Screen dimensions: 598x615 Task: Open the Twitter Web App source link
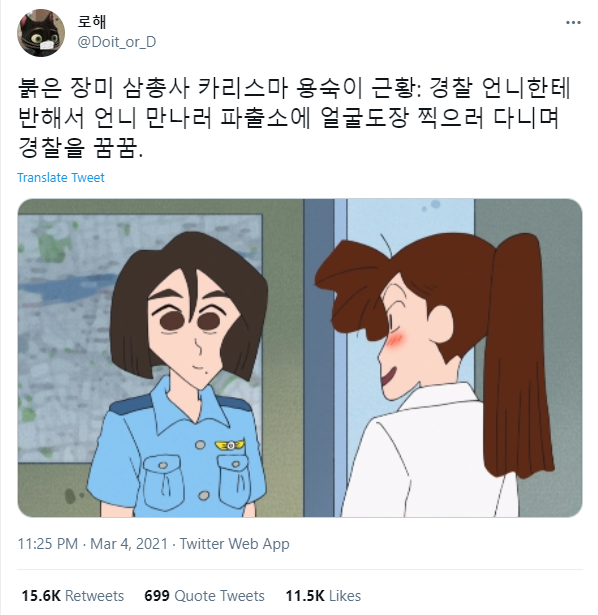234,544
